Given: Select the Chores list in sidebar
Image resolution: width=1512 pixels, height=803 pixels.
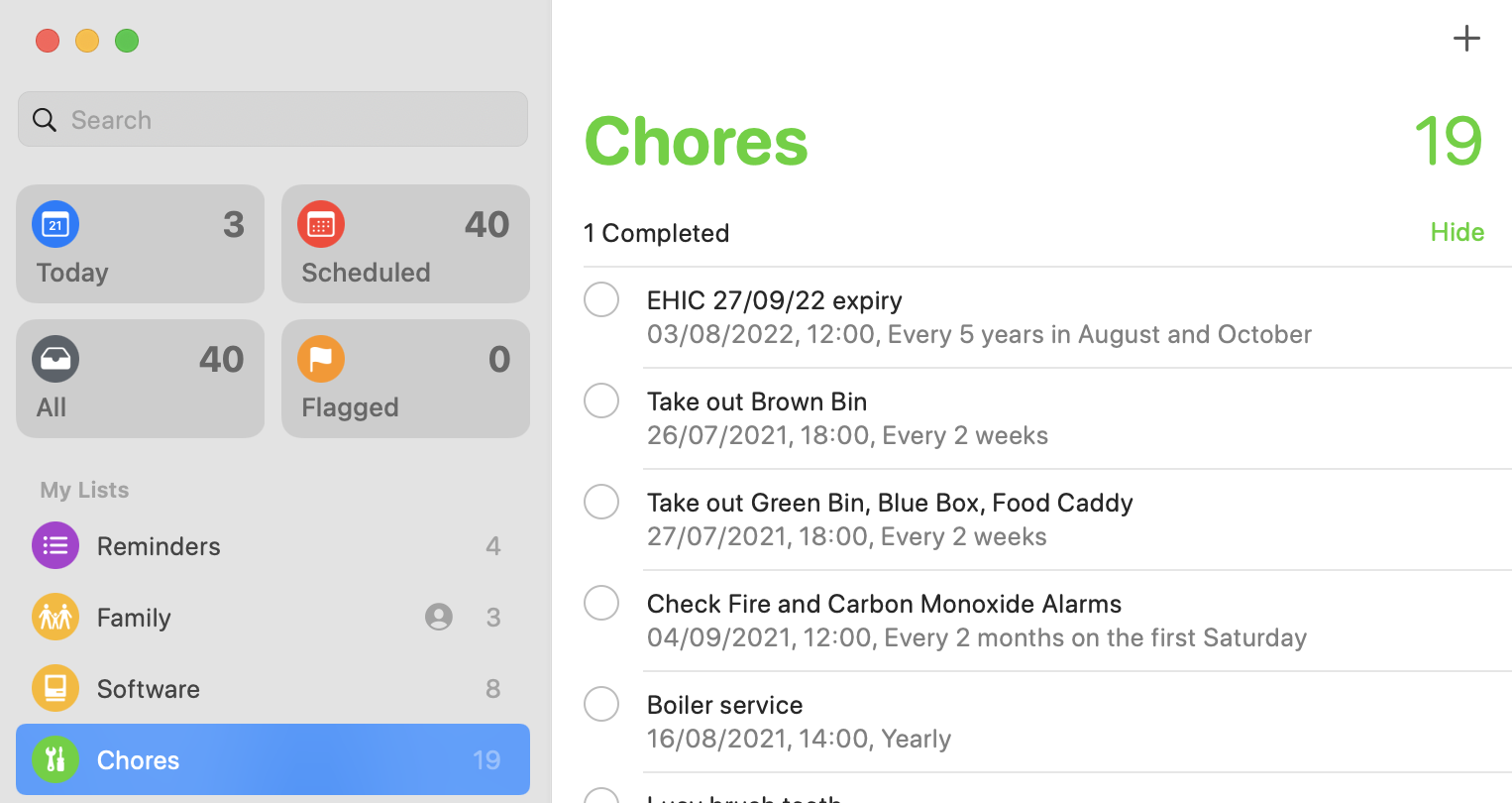Looking at the screenshot, I should (272, 759).
